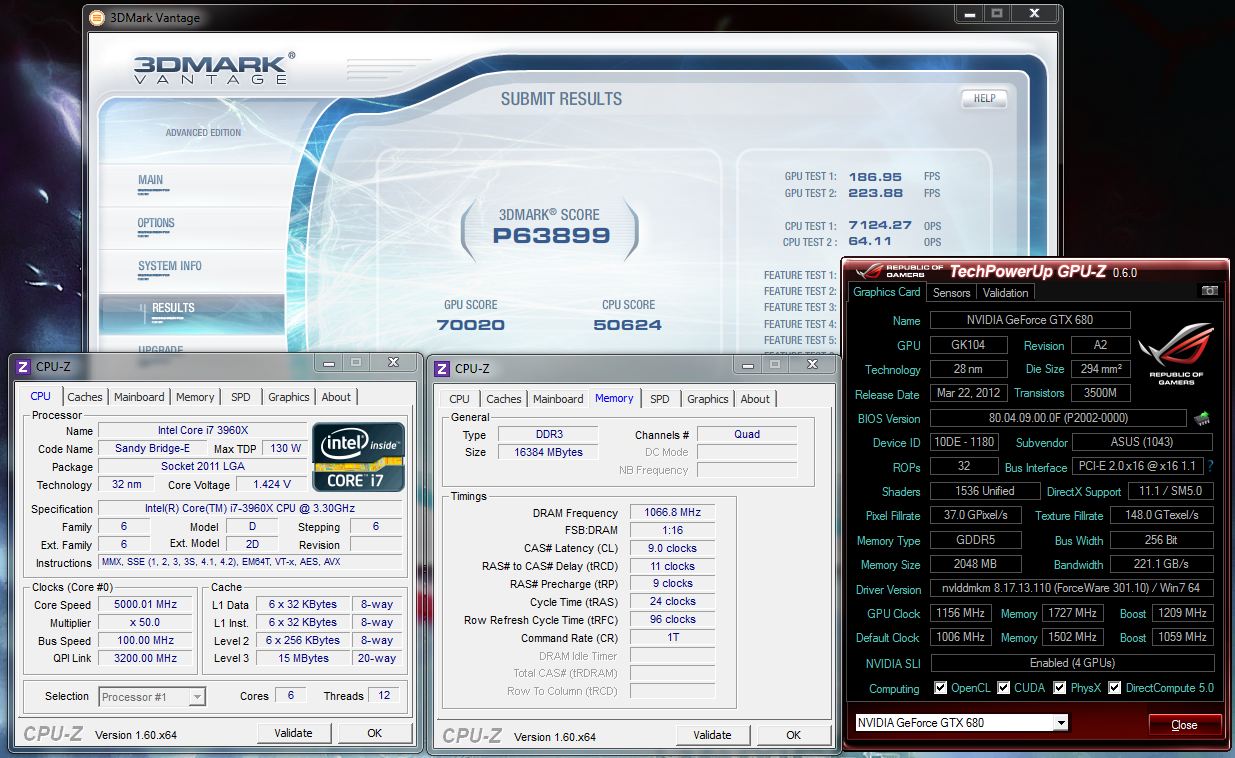
Task: Go to MAIN in 3DMark sidebar
Action: [x=150, y=181]
